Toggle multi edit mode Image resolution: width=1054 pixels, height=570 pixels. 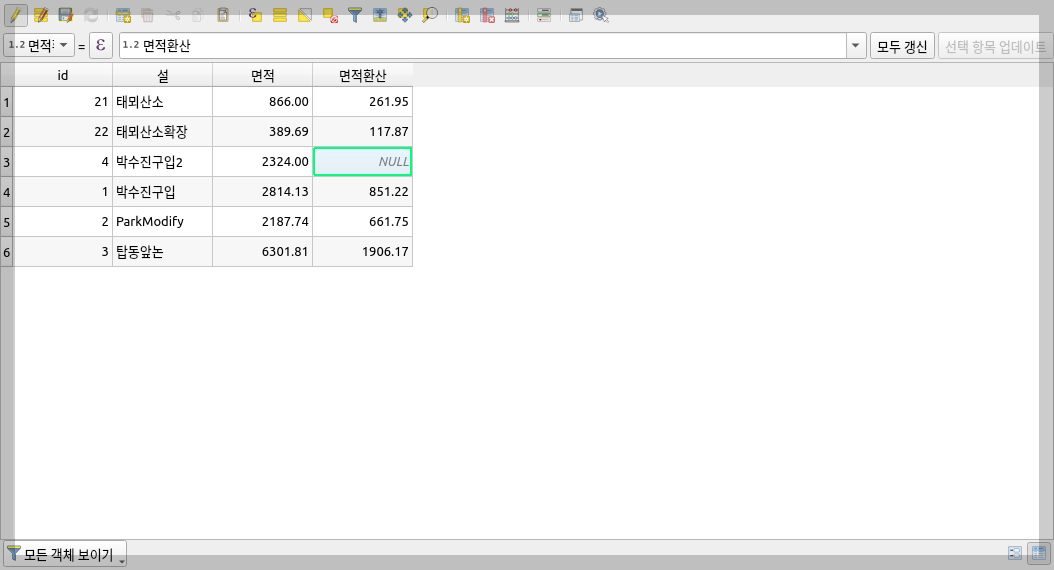click(40, 15)
